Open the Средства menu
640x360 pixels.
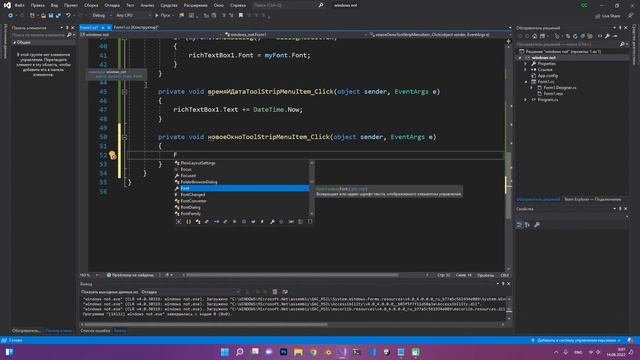[169, 5]
